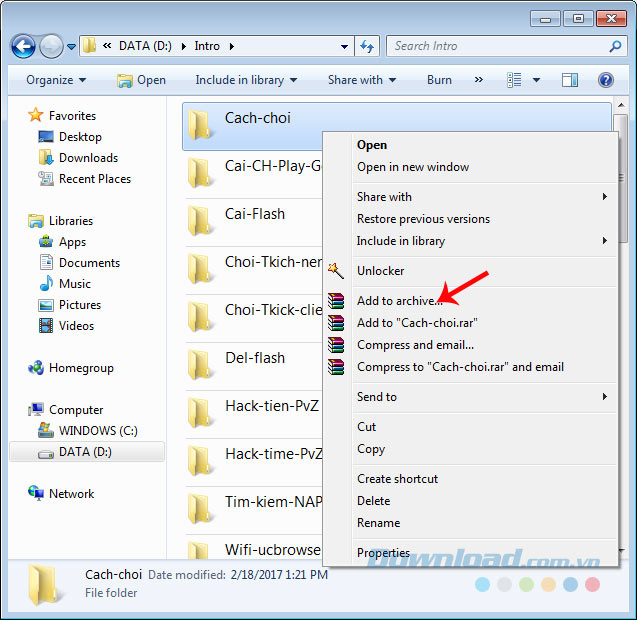Viewport: 637px width, 620px height.
Task: Select the Choi-Tkick-clie folder
Action: [273, 310]
